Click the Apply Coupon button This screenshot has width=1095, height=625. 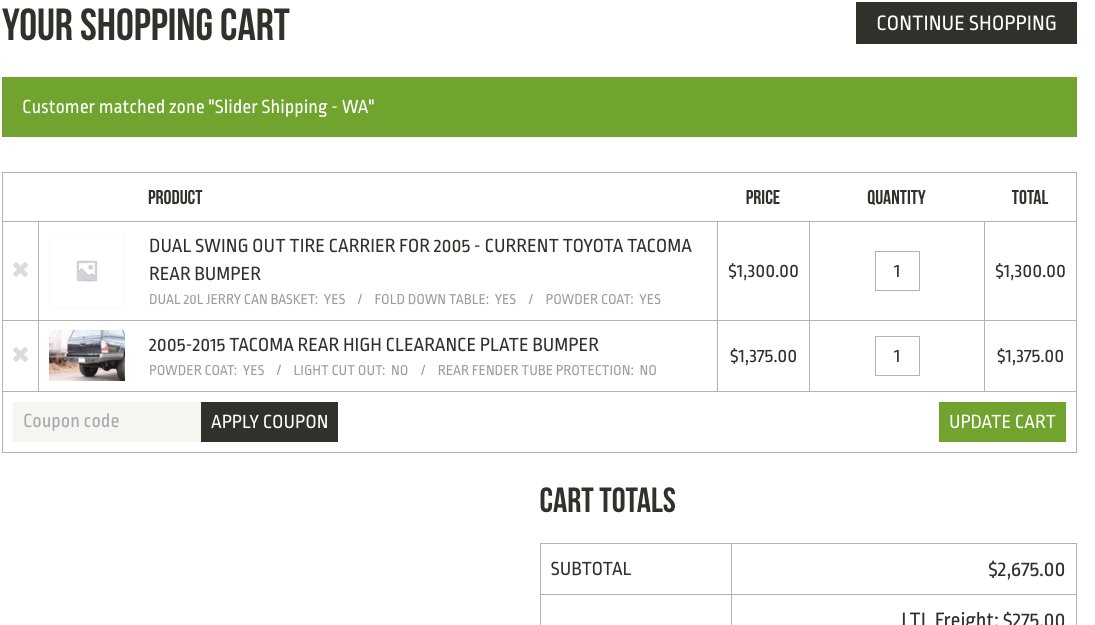[x=270, y=422]
